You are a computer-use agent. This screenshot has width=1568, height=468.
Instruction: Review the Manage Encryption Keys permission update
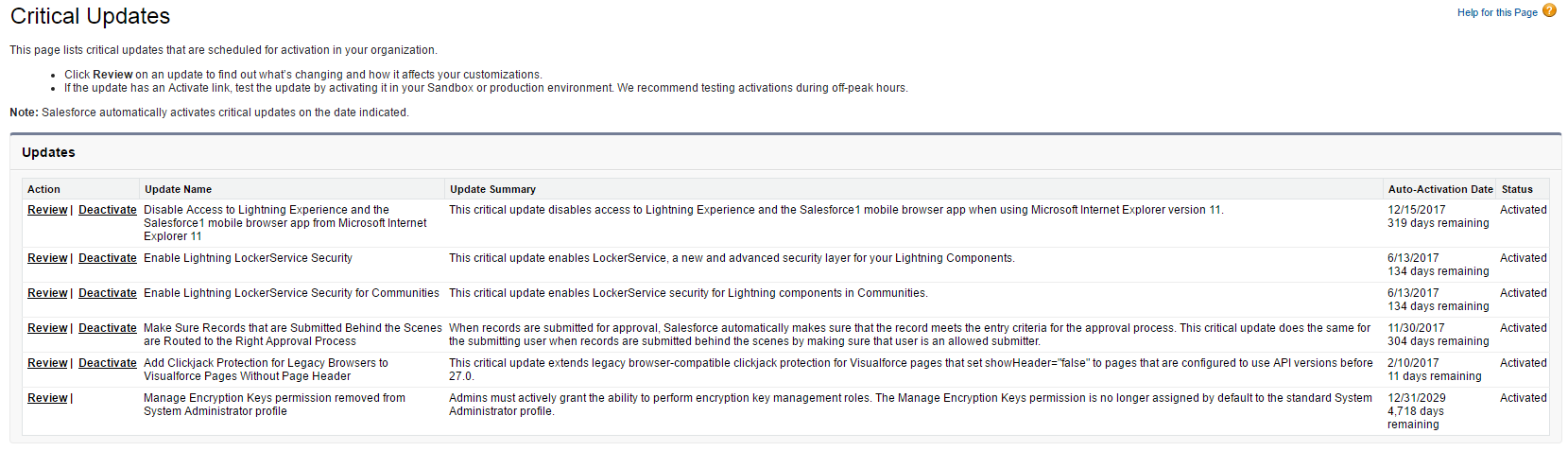[47, 398]
